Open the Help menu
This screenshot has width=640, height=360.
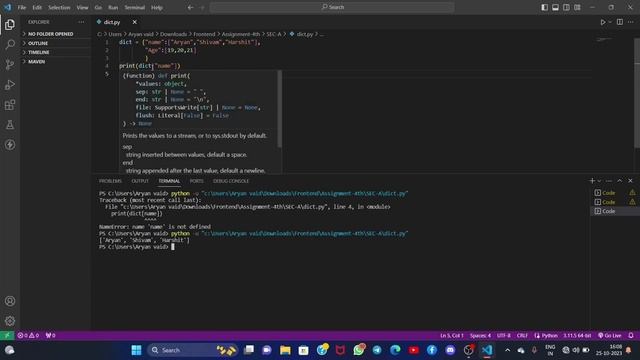tap(157, 7)
